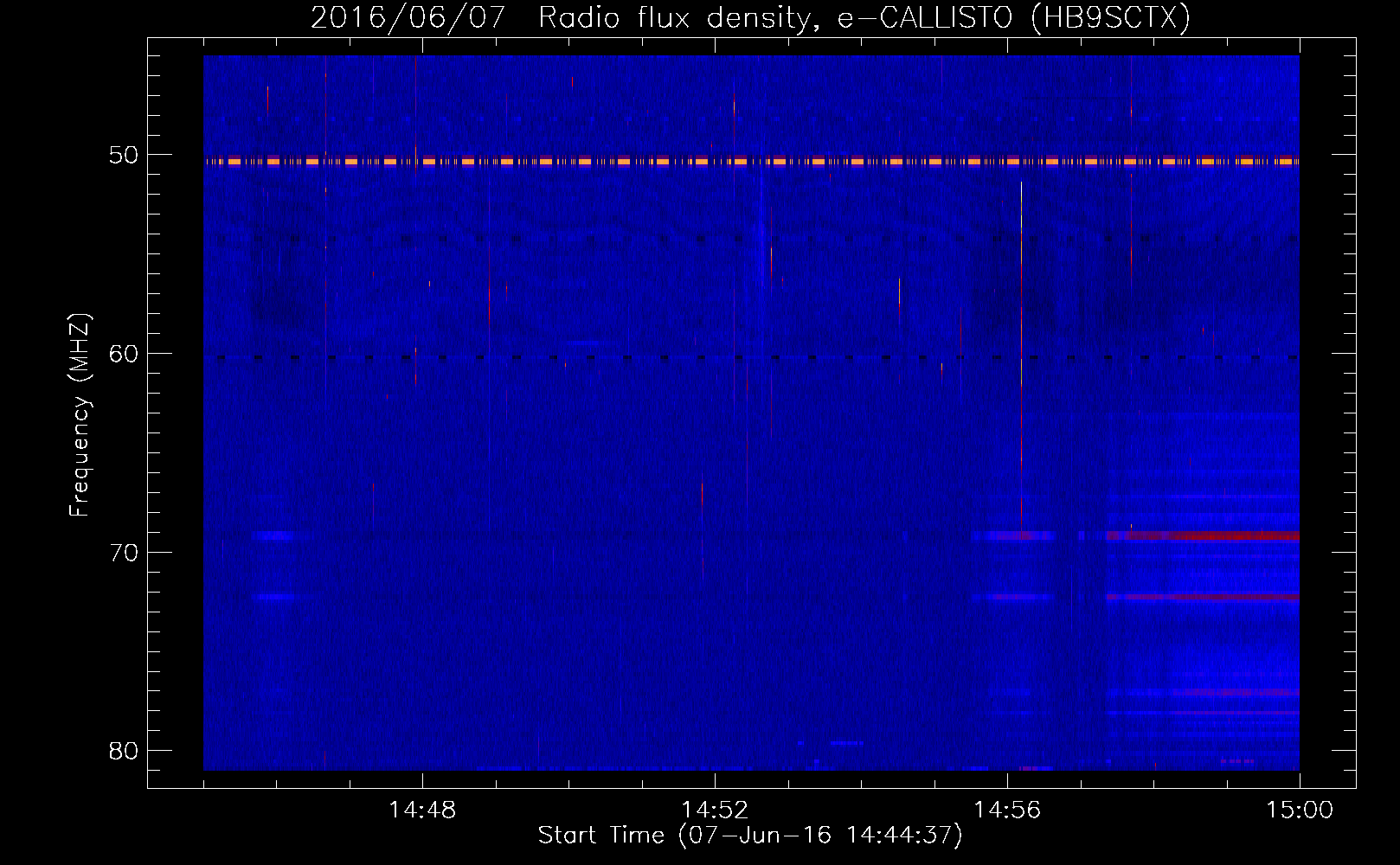
Task: Click the time axis label '14:48'
Action: click(x=422, y=811)
